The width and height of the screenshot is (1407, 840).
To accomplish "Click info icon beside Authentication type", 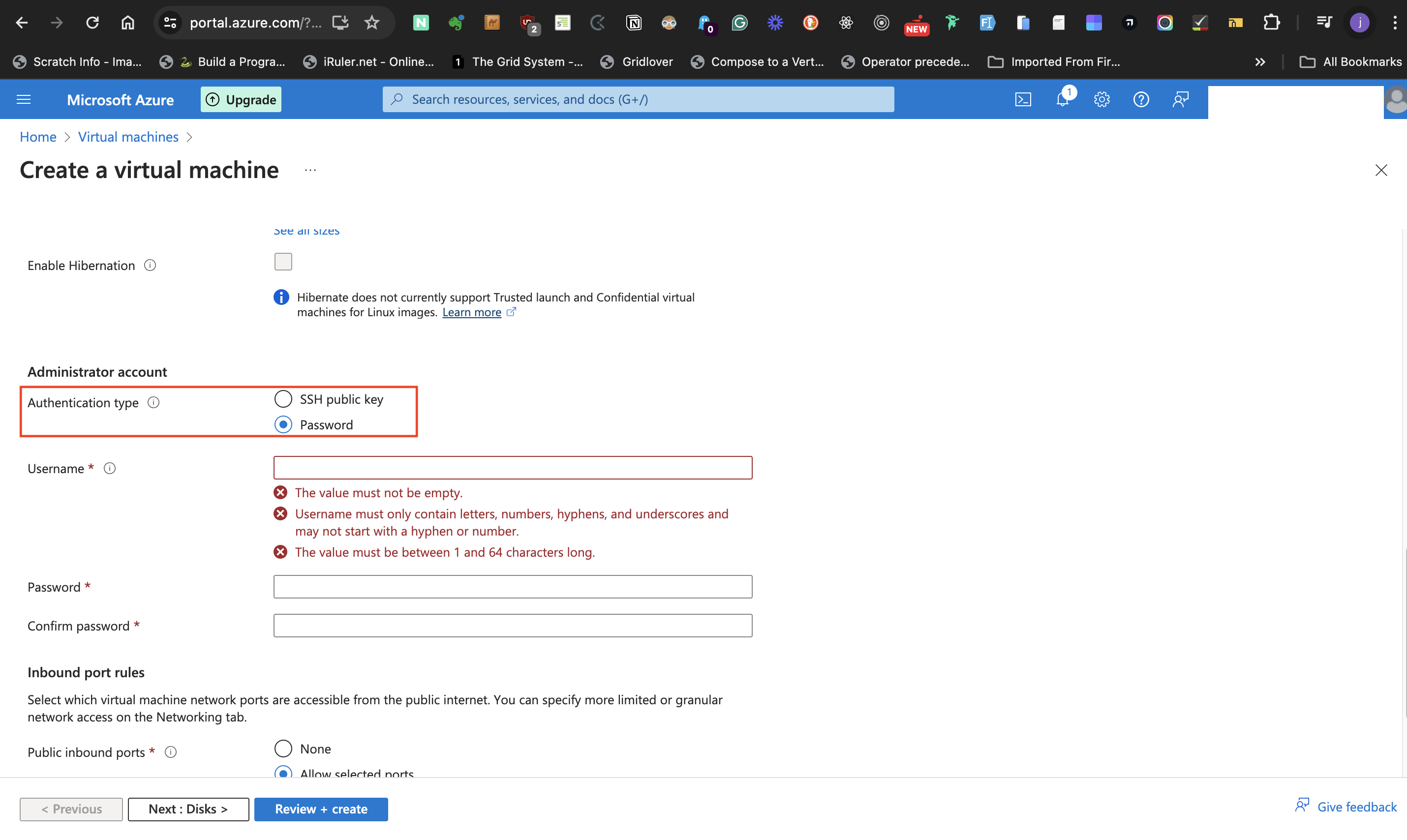I will click(153, 402).
